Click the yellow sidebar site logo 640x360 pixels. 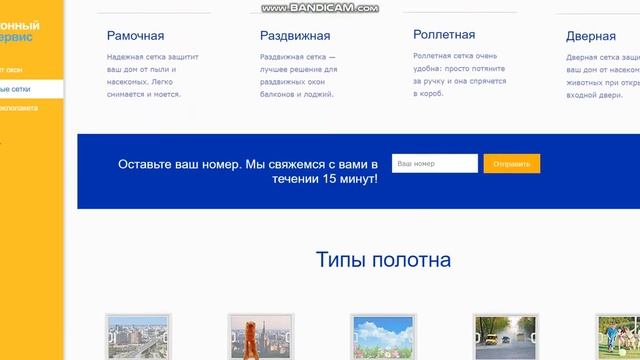point(20,31)
